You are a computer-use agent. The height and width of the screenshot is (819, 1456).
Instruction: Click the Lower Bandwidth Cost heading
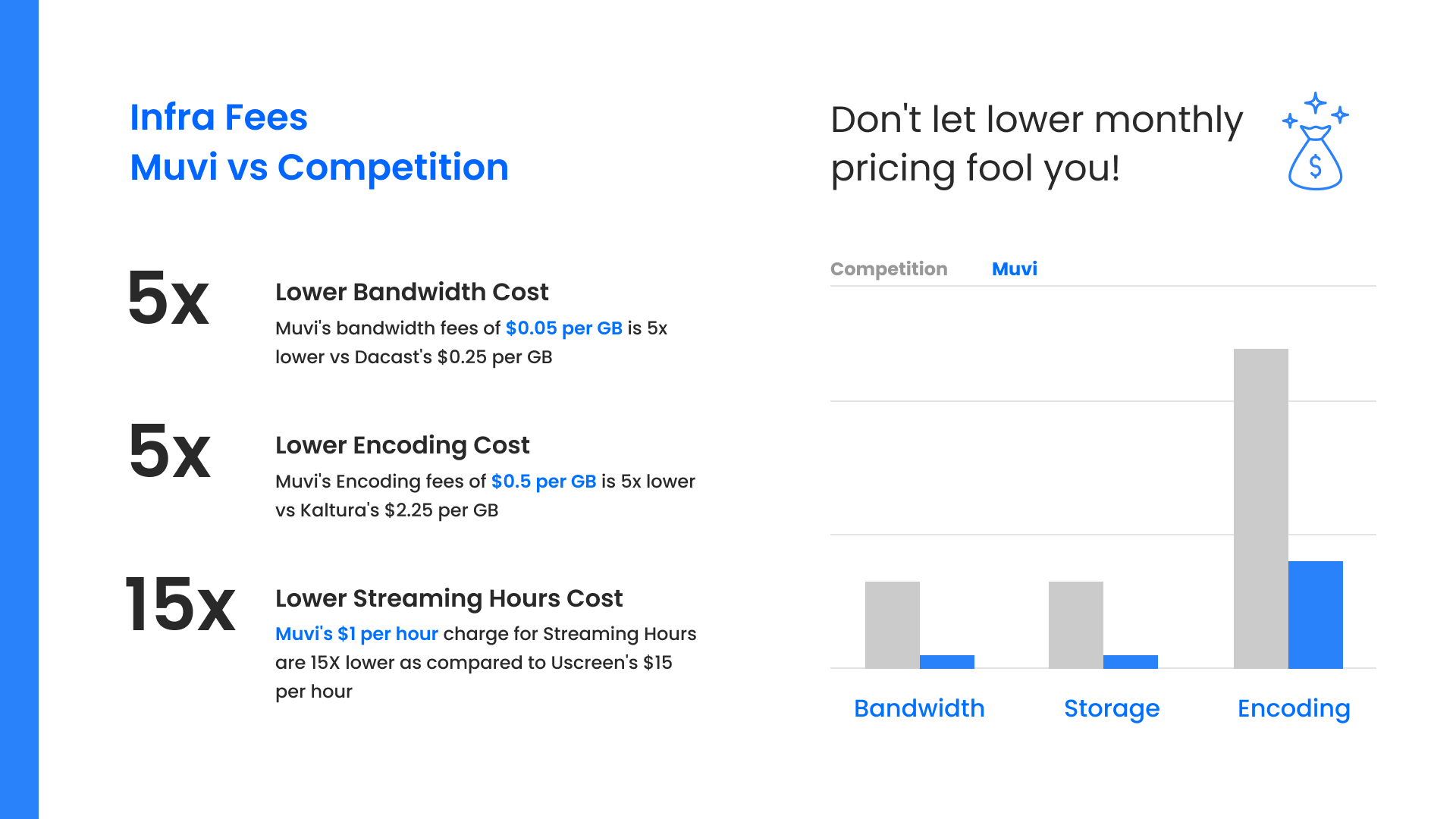pyautogui.click(x=412, y=292)
